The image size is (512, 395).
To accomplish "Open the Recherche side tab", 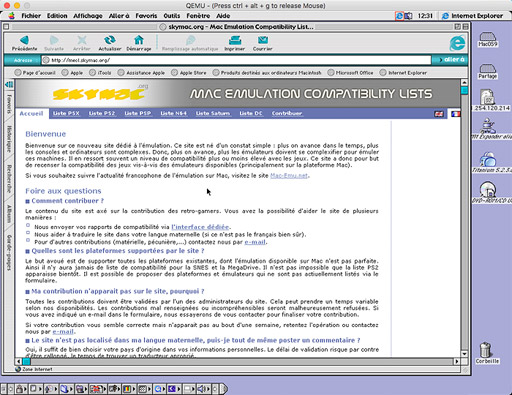I will [x=9, y=179].
